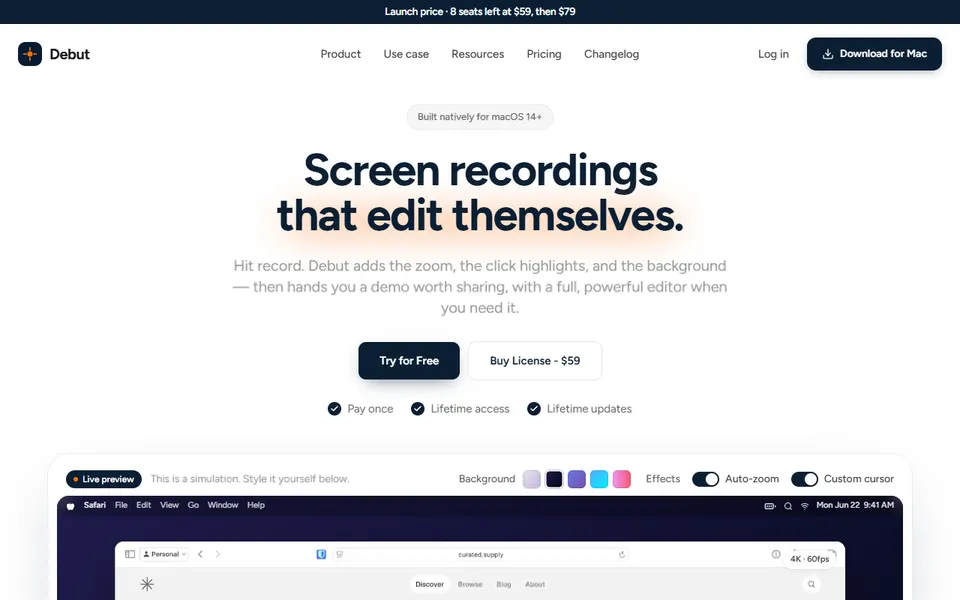Click the Download for Mac button

click(x=874, y=54)
